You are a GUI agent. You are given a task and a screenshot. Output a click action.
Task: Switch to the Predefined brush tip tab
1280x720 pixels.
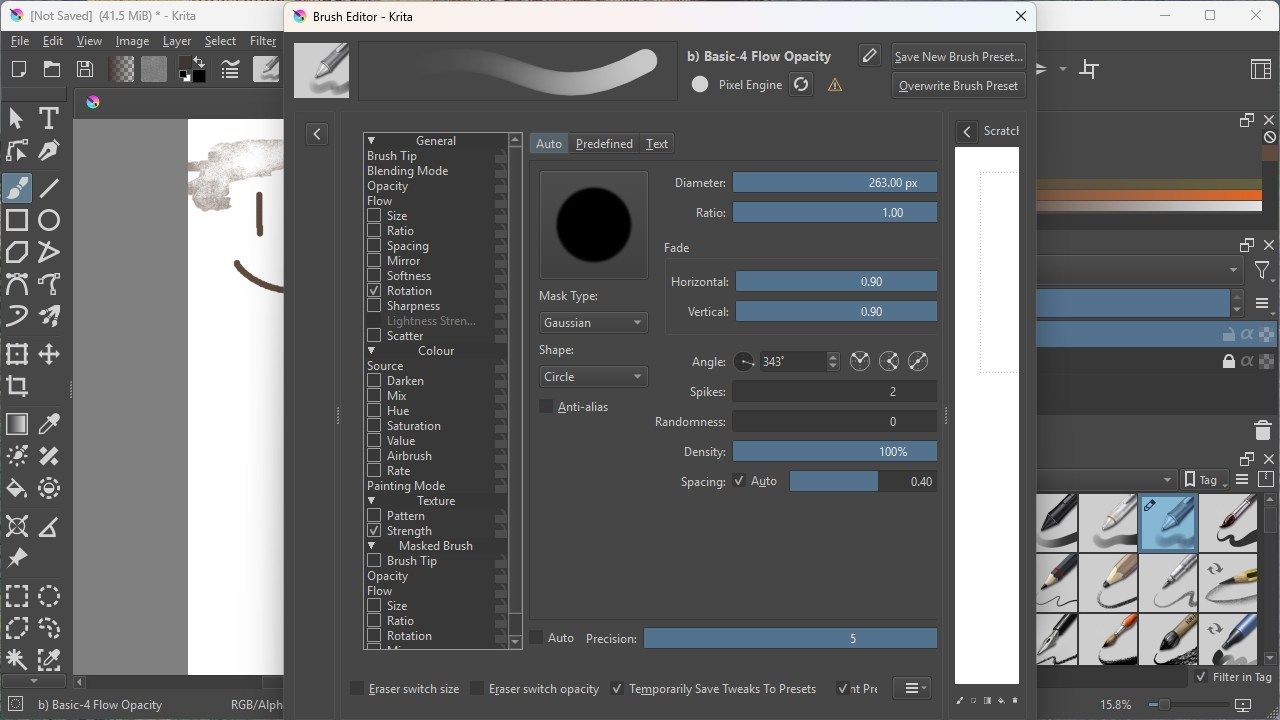604,143
